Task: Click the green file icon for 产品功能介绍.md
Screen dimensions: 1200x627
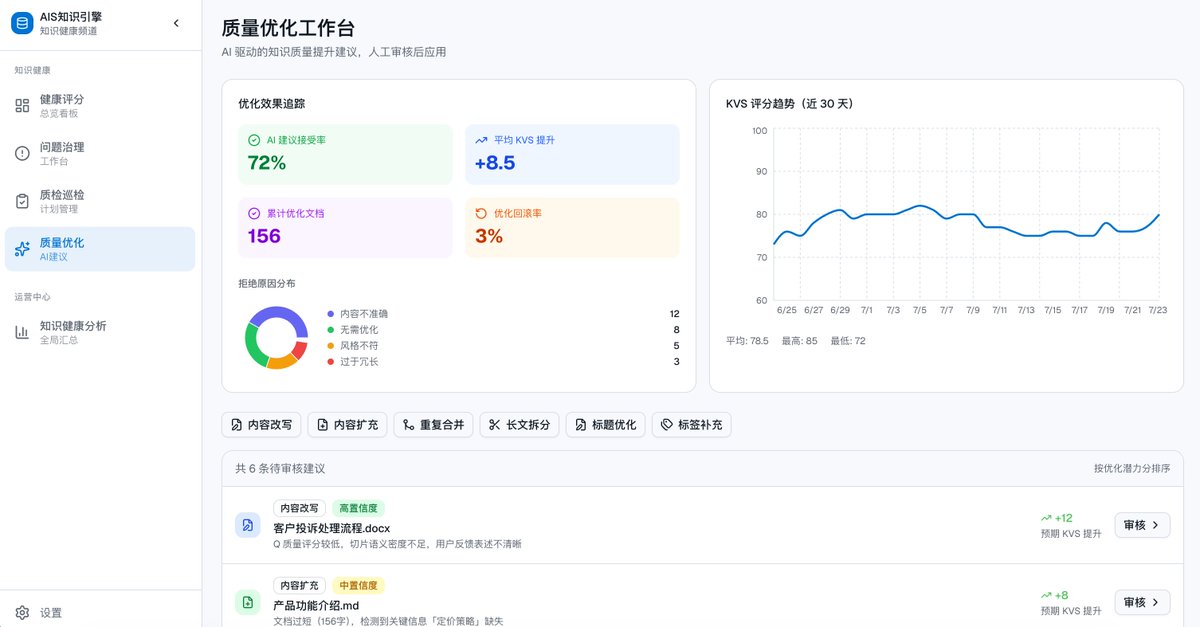Action: coord(247,602)
